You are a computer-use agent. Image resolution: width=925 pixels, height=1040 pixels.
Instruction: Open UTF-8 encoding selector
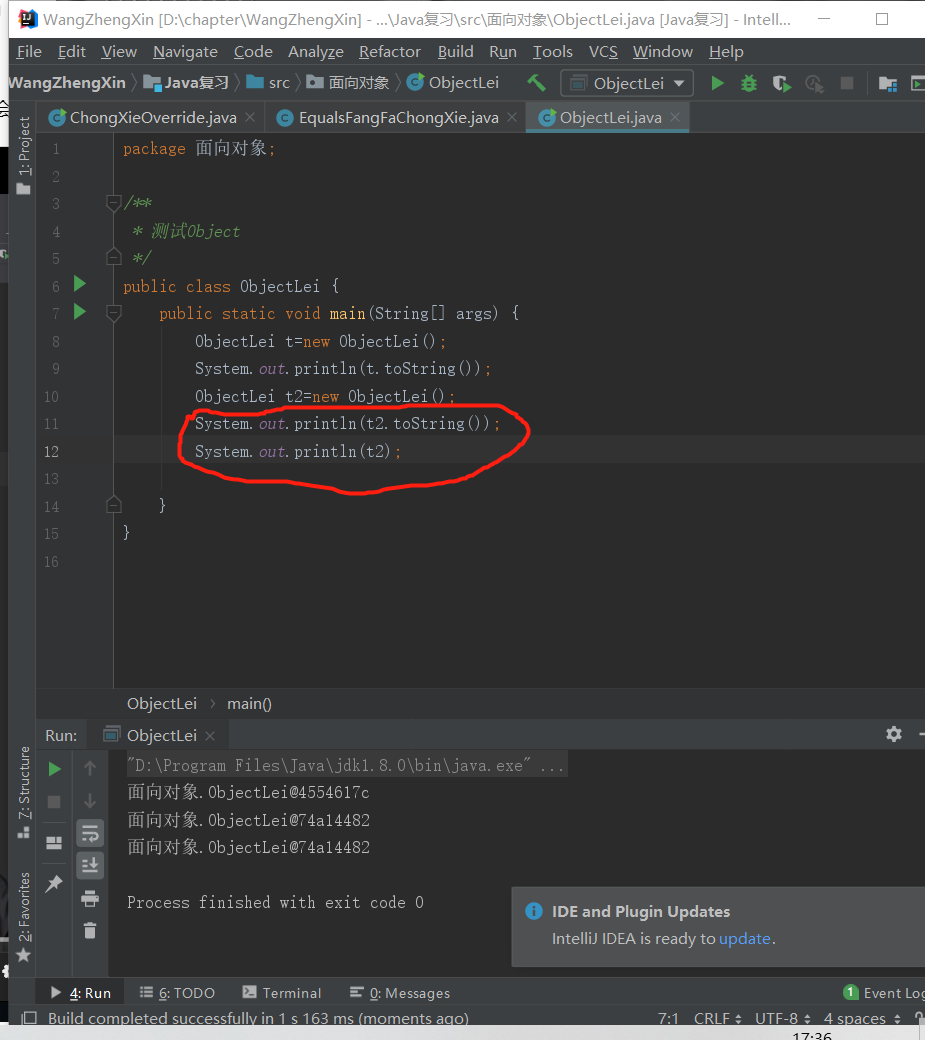point(782,1018)
